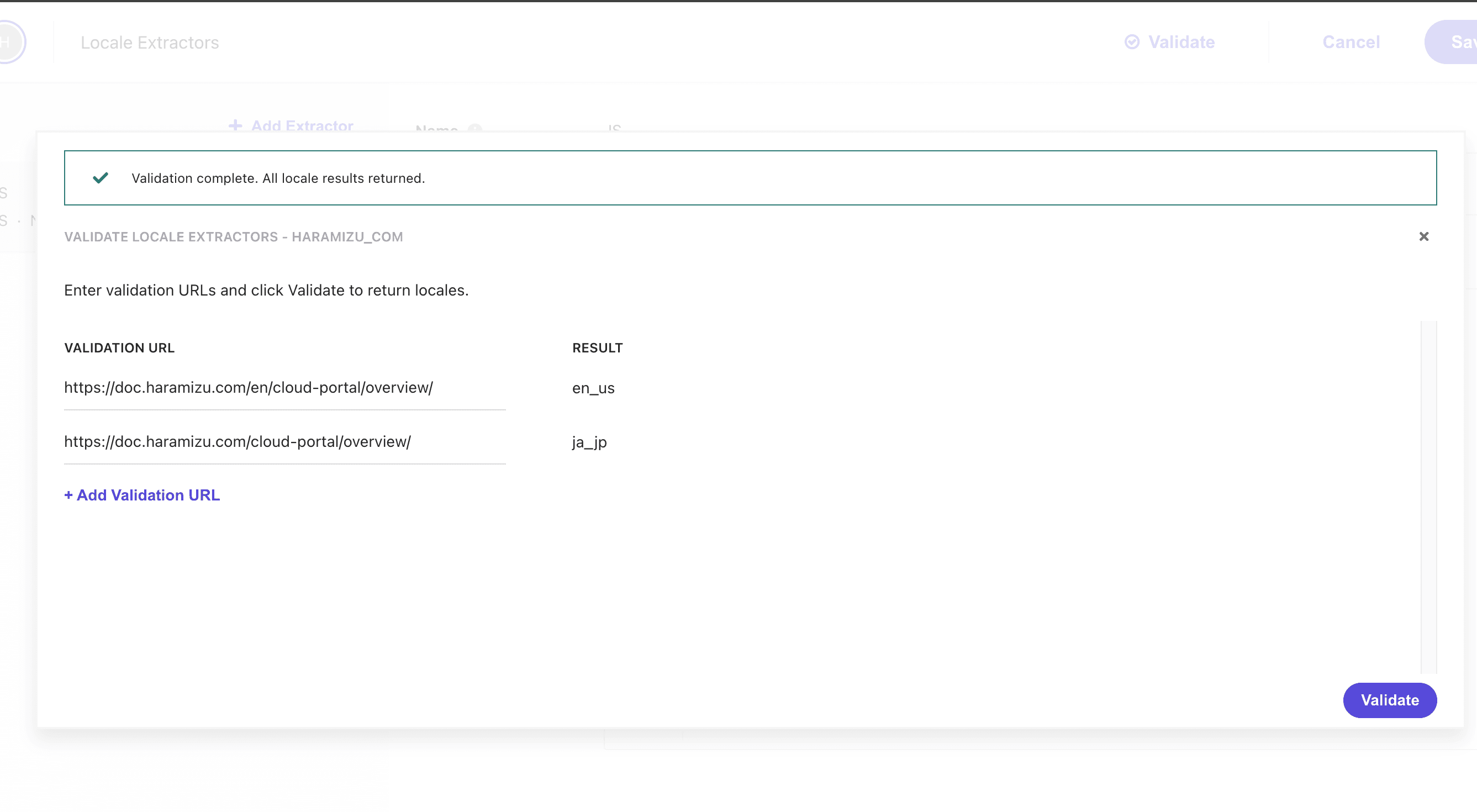Add another validation URL row
Viewport: 1477px width, 812px height.
click(x=141, y=495)
